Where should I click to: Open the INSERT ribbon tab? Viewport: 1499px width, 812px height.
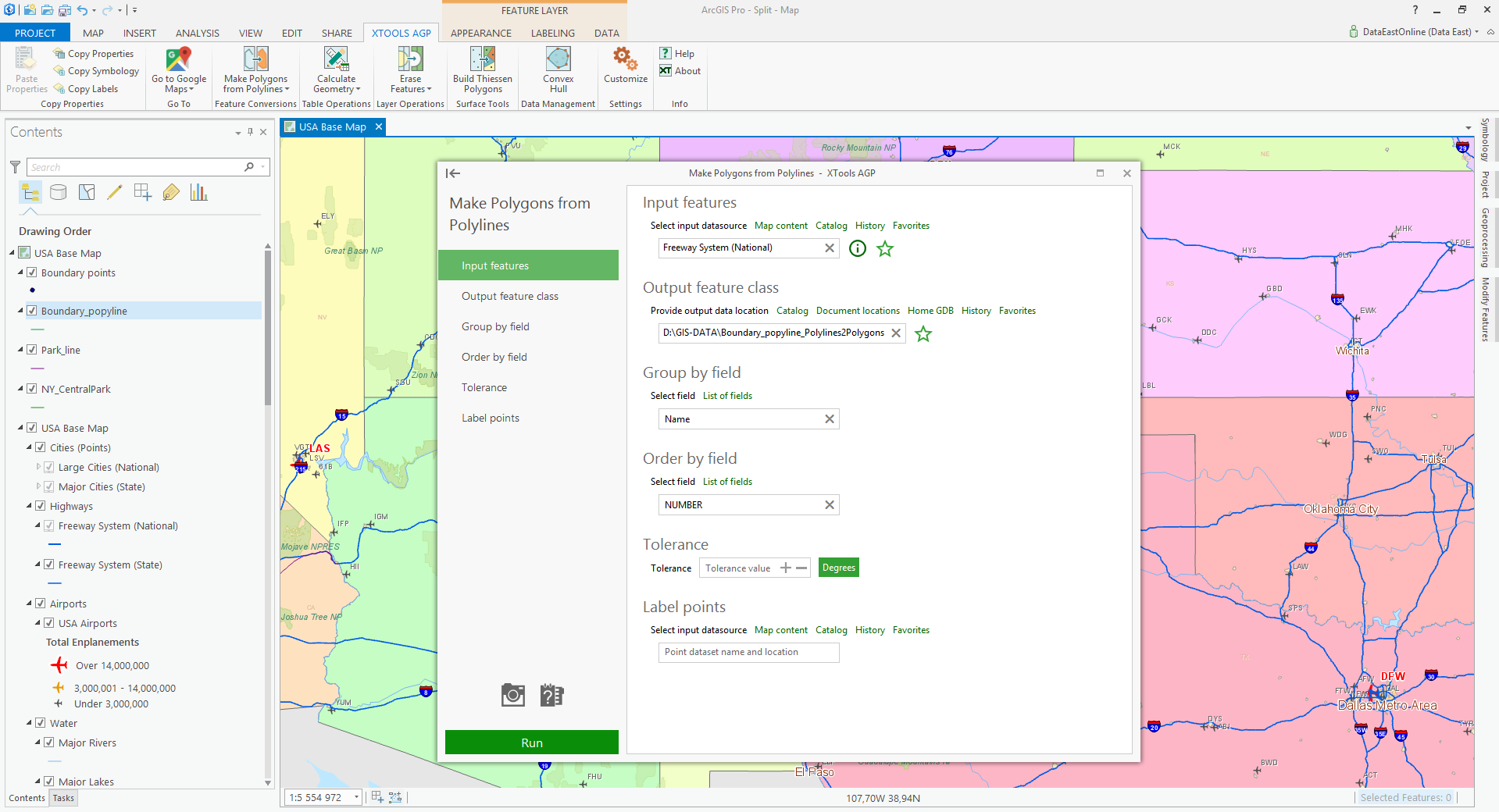click(140, 33)
